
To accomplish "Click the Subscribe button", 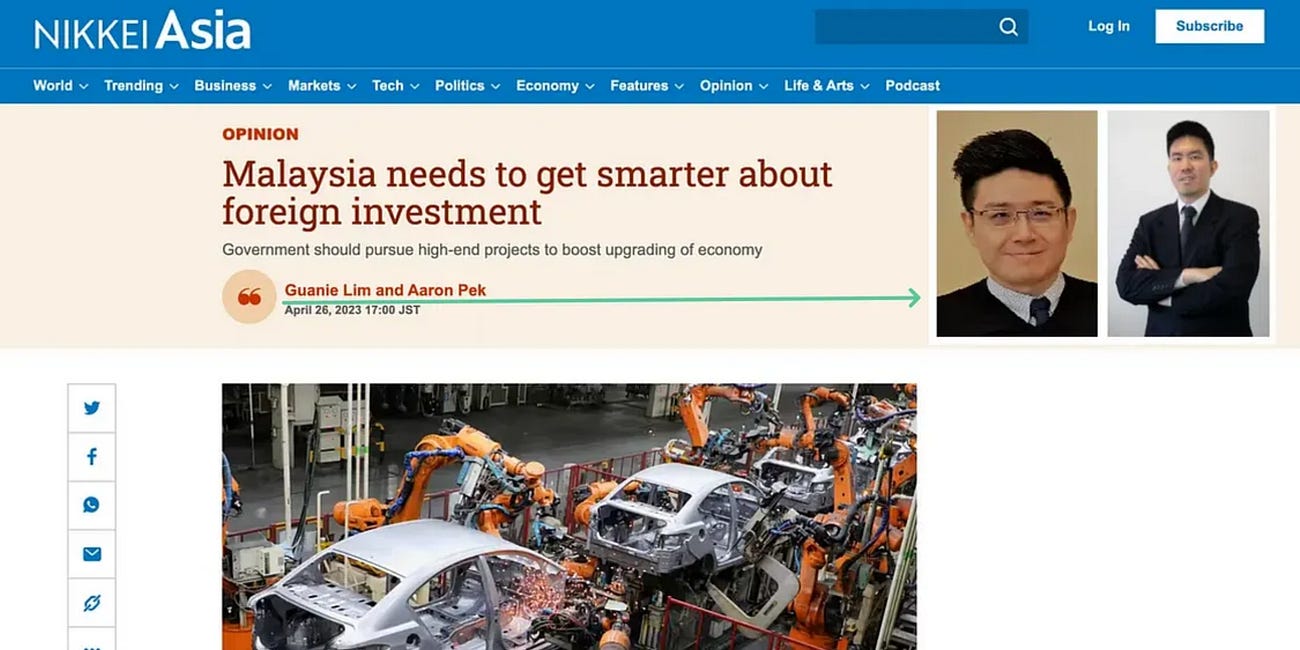I will 1209,26.
